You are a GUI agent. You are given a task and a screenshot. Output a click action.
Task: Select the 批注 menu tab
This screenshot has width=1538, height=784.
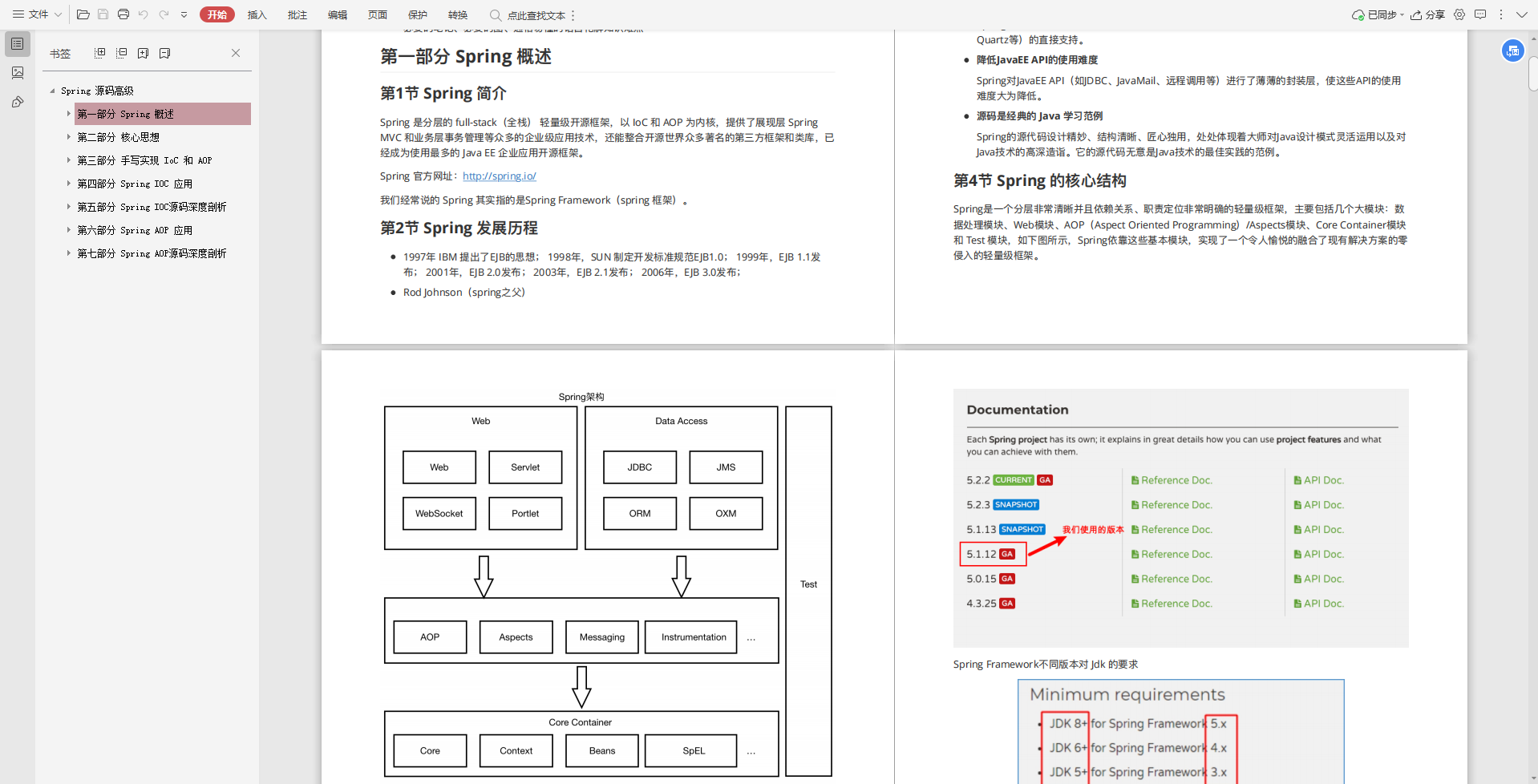tap(297, 14)
